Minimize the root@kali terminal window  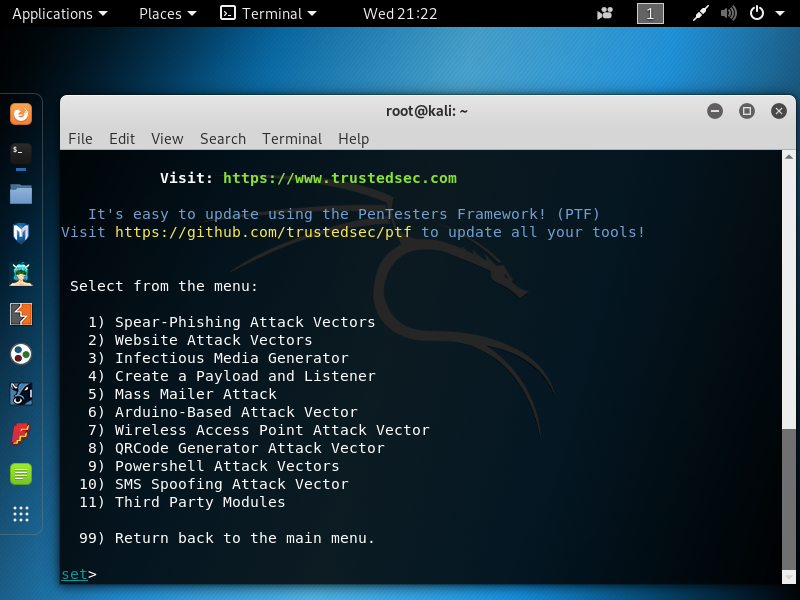[x=715, y=111]
